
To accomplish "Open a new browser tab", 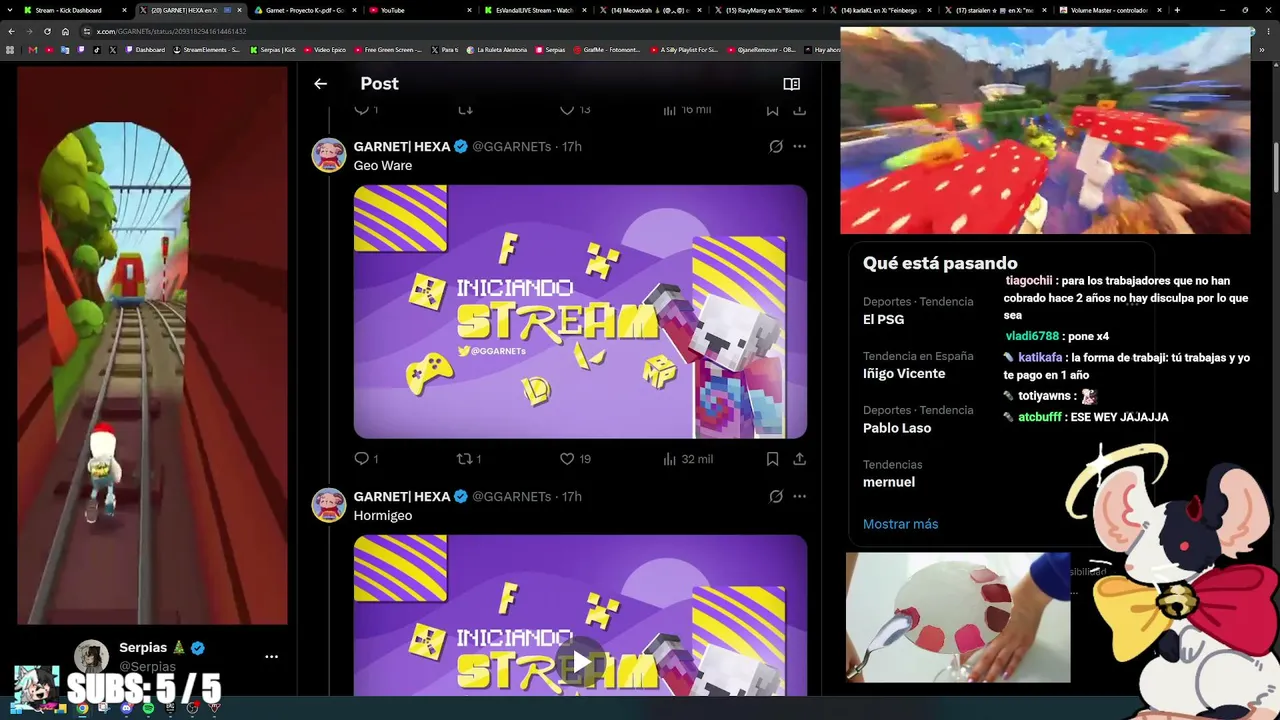I will [1177, 10].
